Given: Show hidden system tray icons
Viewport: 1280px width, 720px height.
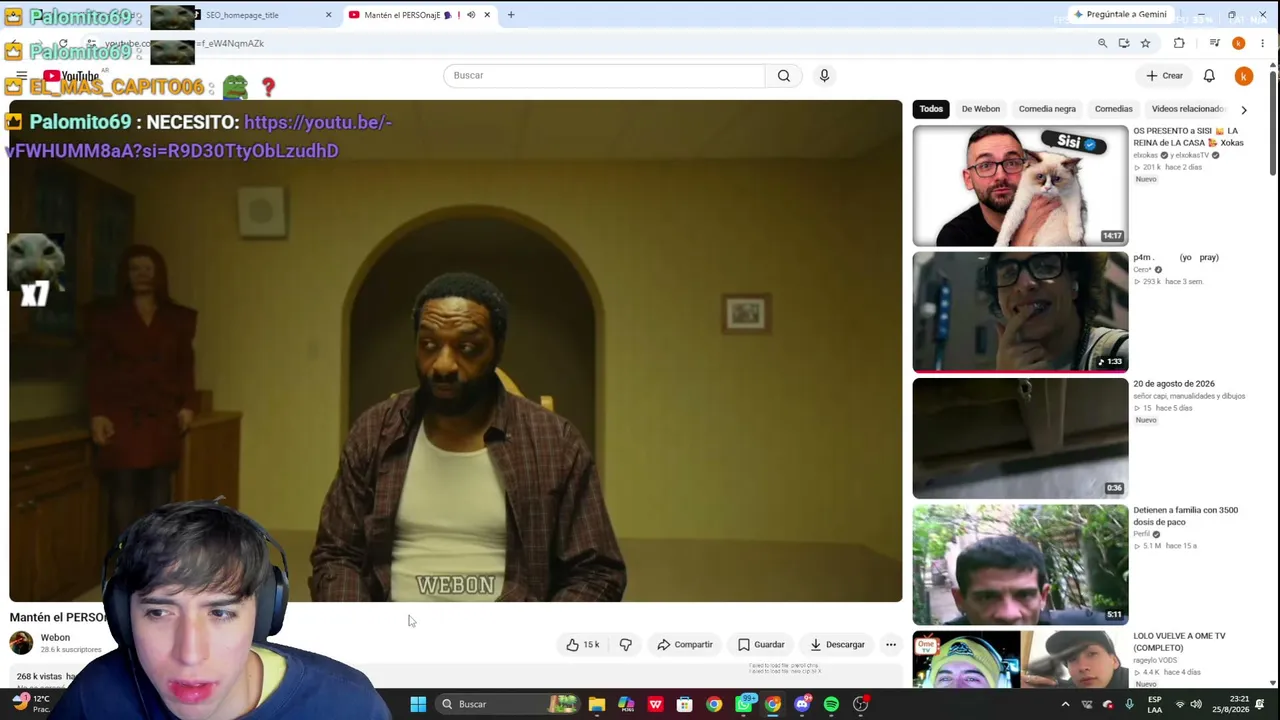Looking at the screenshot, I should (x=1065, y=704).
